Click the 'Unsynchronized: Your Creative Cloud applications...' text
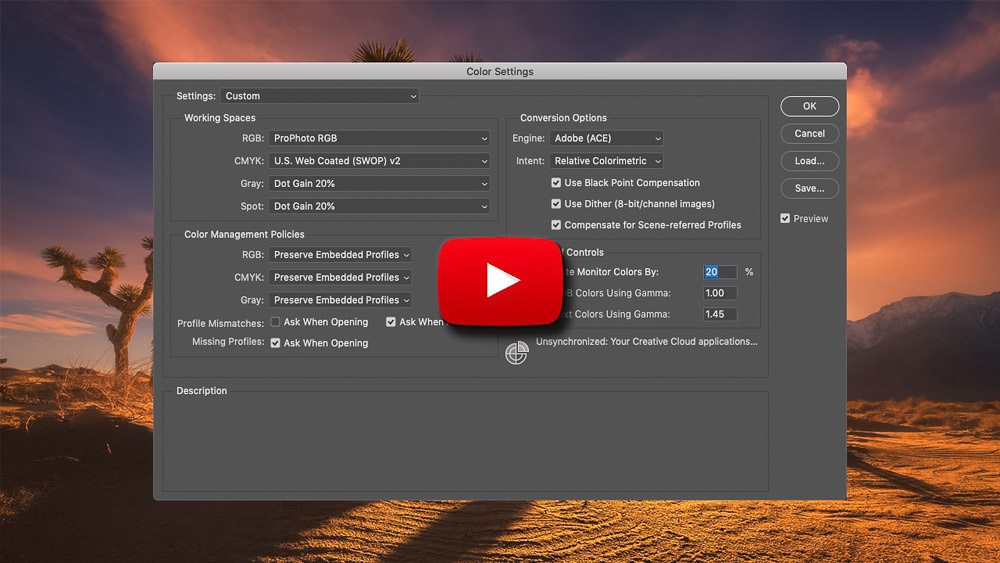This screenshot has height=563, width=1000. pos(646,342)
